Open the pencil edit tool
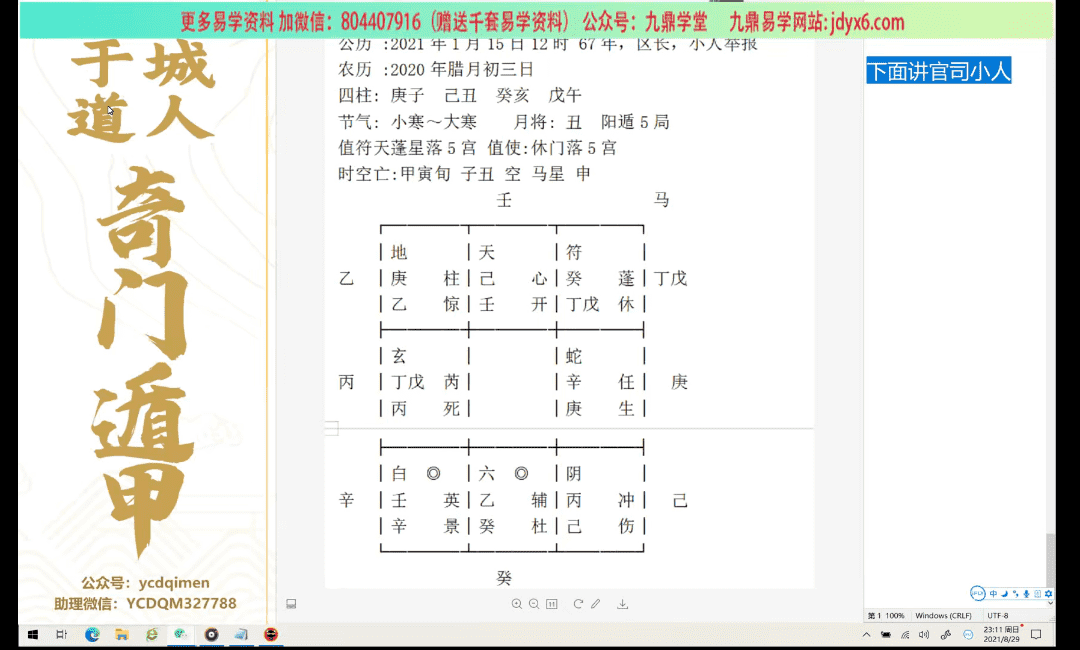Screen dimensions: 1080x650 (596, 604)
